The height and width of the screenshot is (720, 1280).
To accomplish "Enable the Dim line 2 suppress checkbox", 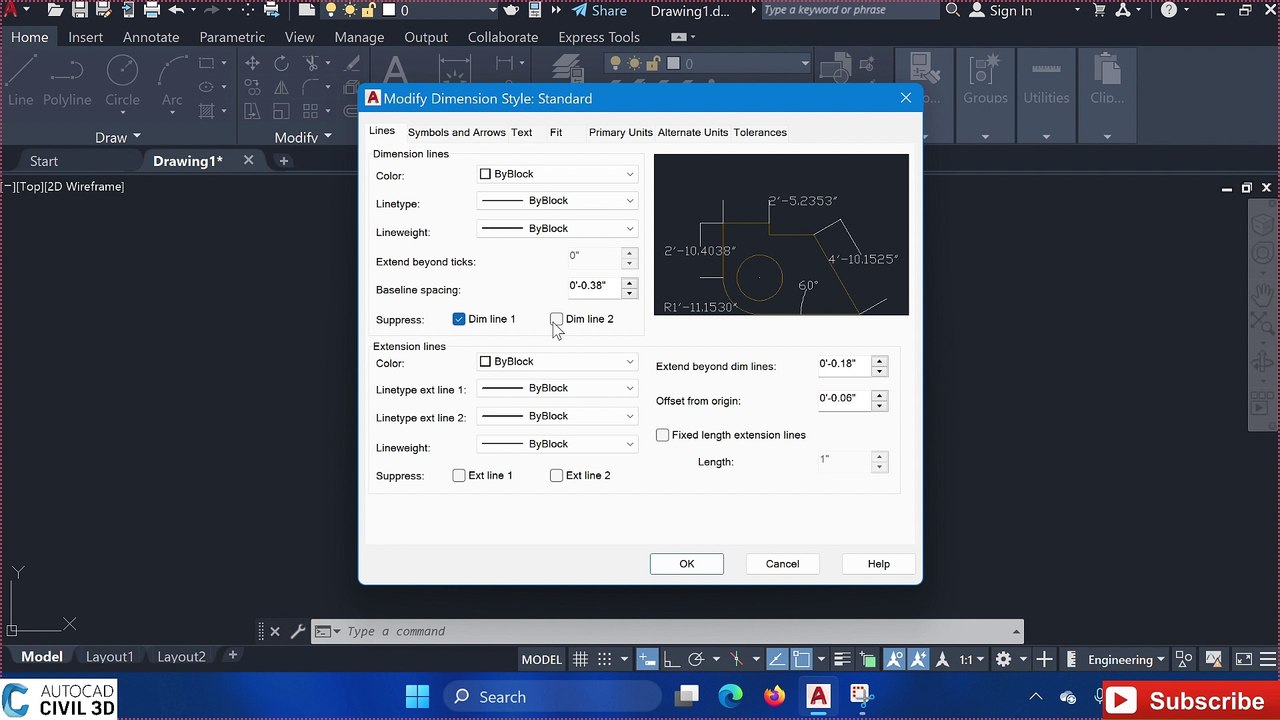I will click(557, 319).
